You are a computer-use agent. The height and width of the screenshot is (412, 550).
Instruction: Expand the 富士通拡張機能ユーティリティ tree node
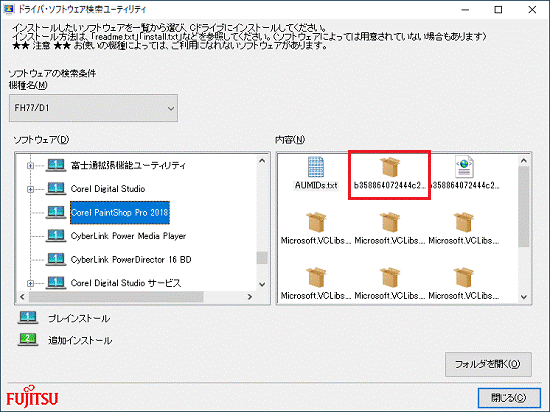pos(31,165)
